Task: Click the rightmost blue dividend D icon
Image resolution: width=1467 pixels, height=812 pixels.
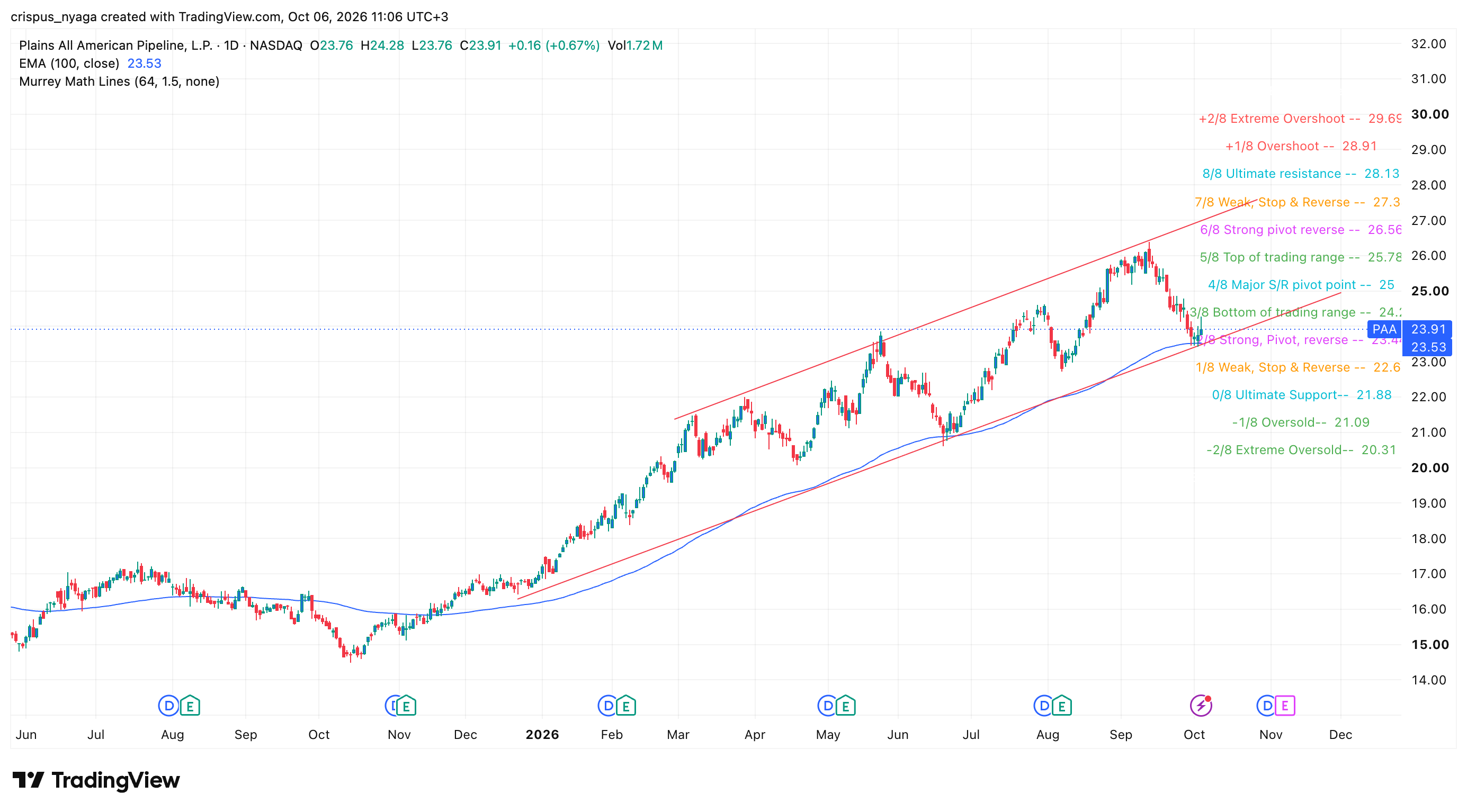Action: pyautogui.click(x=1266, y=706)
